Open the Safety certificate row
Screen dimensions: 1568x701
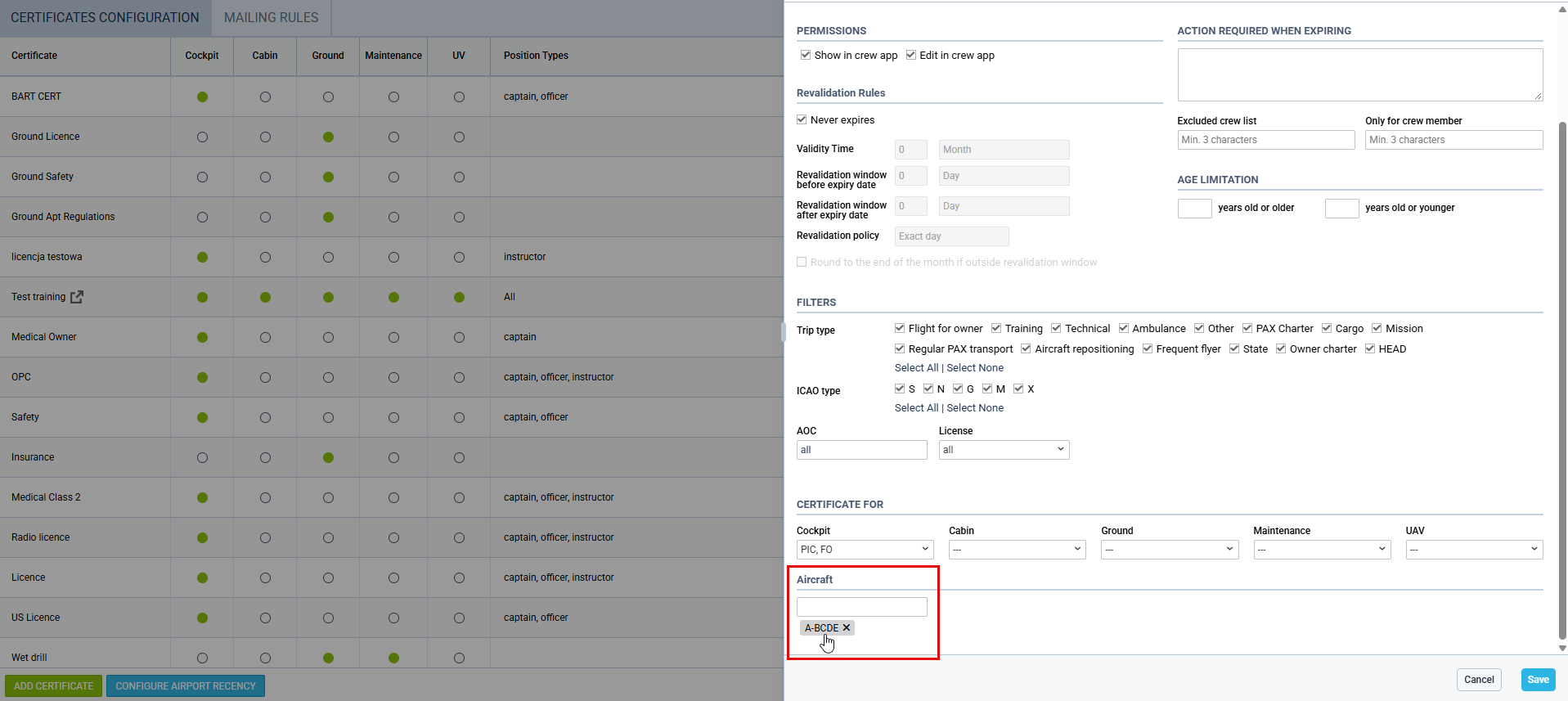(x=392, y=417)
